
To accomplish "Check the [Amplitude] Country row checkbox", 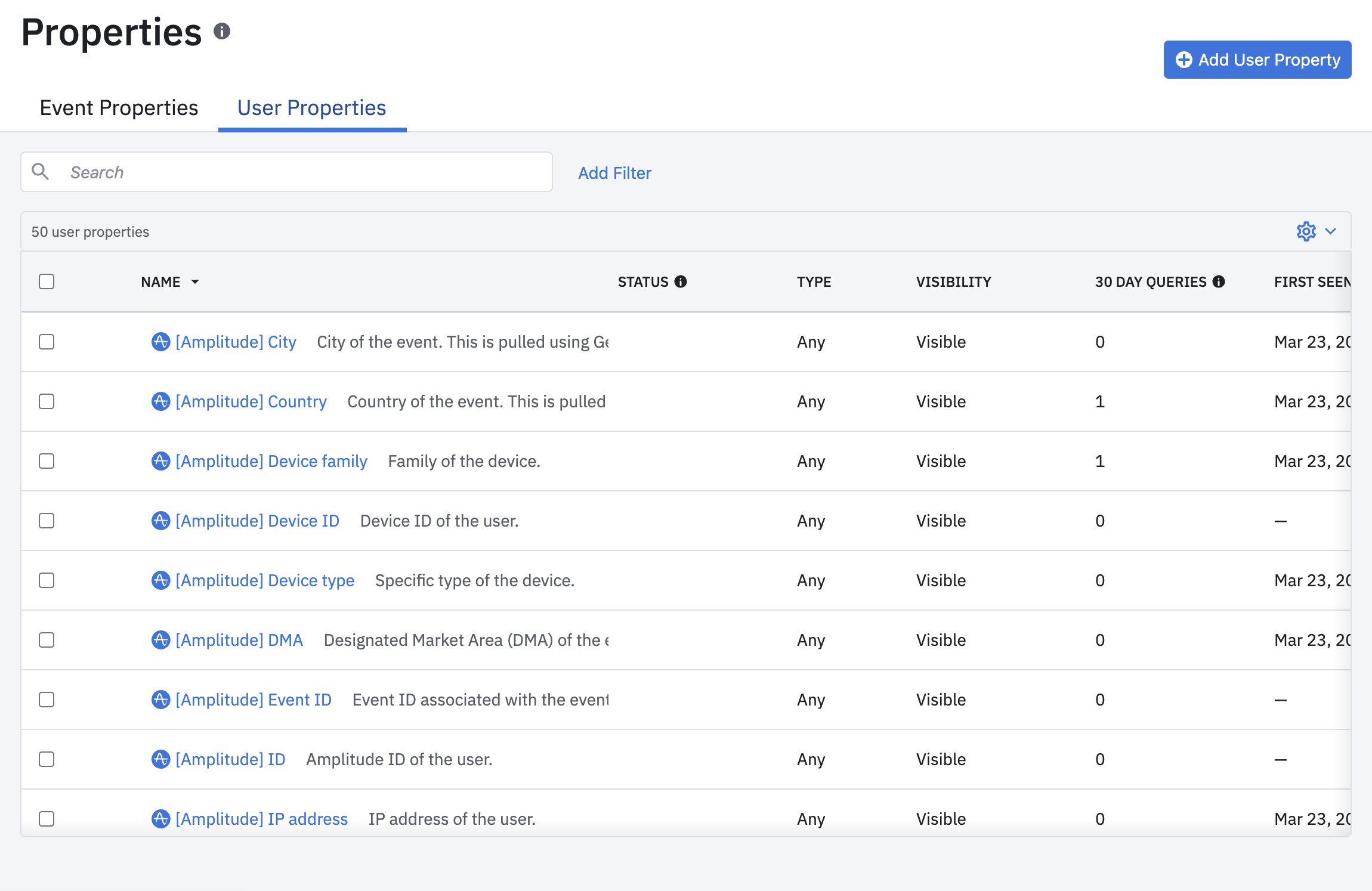I will click(47, 401).
